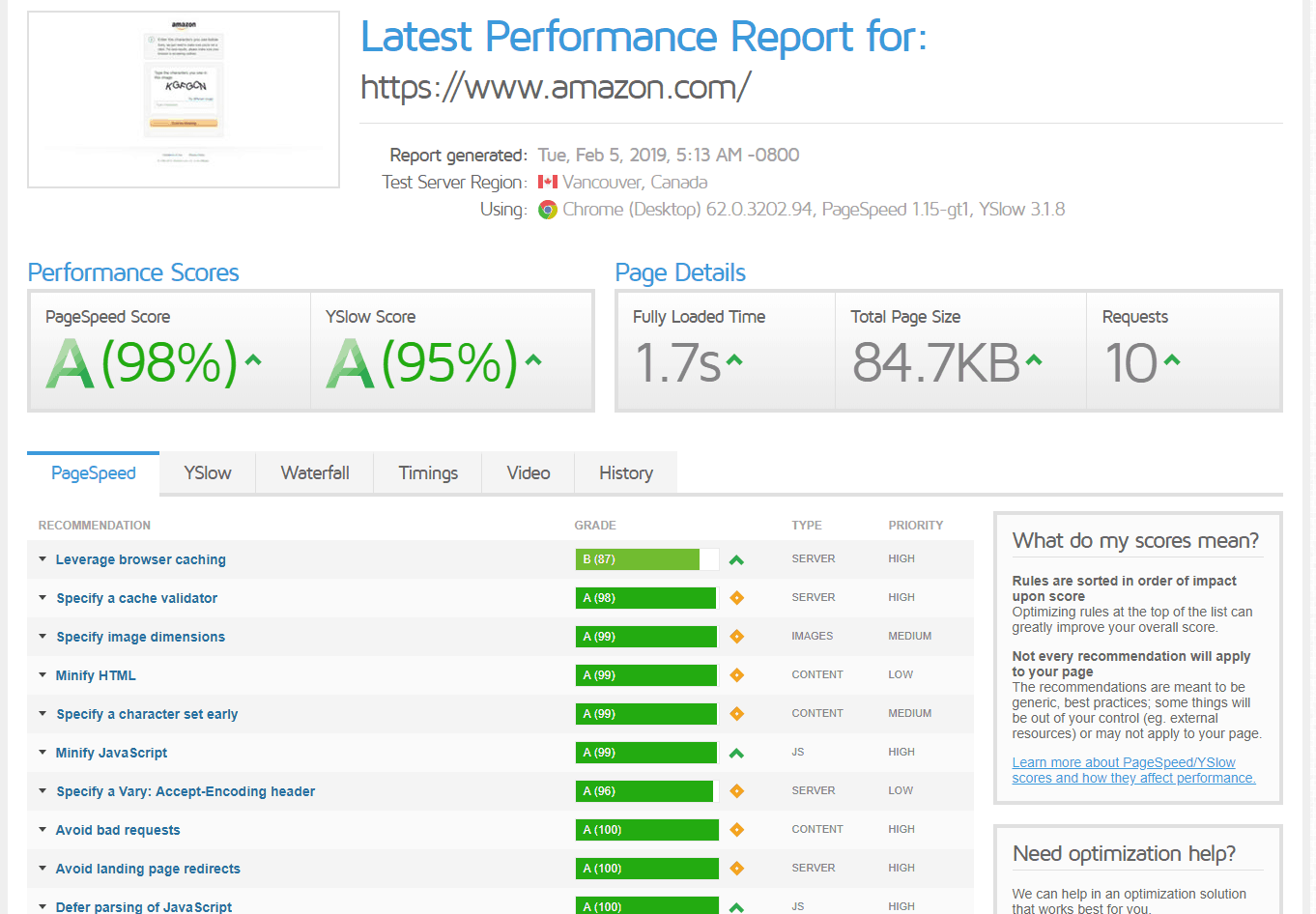Image resolution: width=1316 pixels, height=914 pixels.
Task: Expand the Specify image dimensions triangle
Action: coord(43,636)
